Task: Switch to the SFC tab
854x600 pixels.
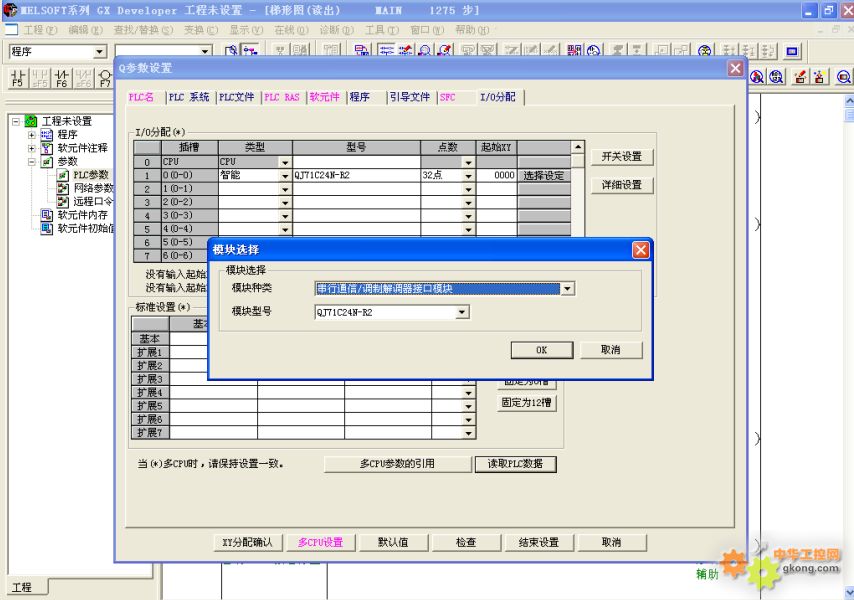Action: 447,97
